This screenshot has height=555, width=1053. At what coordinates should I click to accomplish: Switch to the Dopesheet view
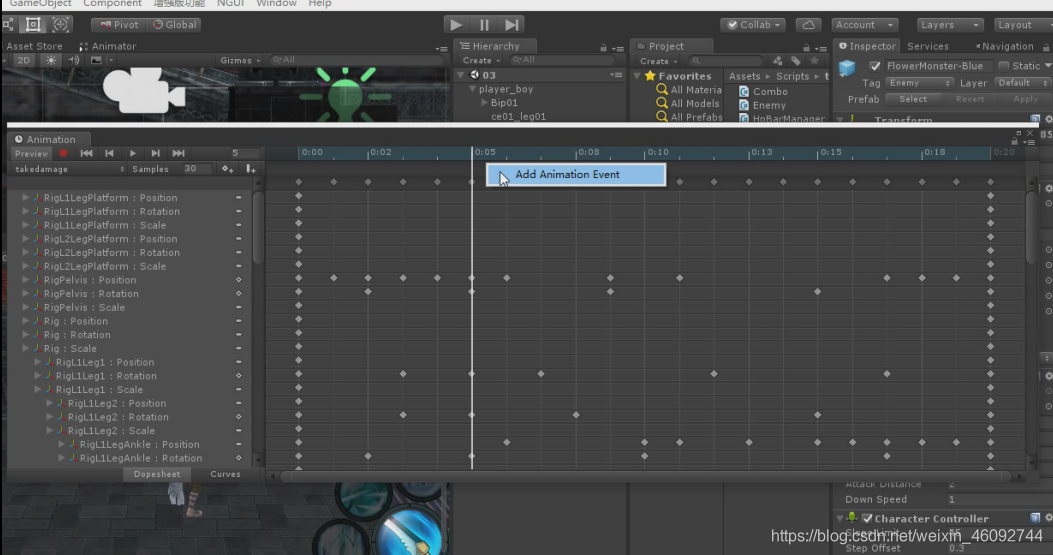(157, 474)
